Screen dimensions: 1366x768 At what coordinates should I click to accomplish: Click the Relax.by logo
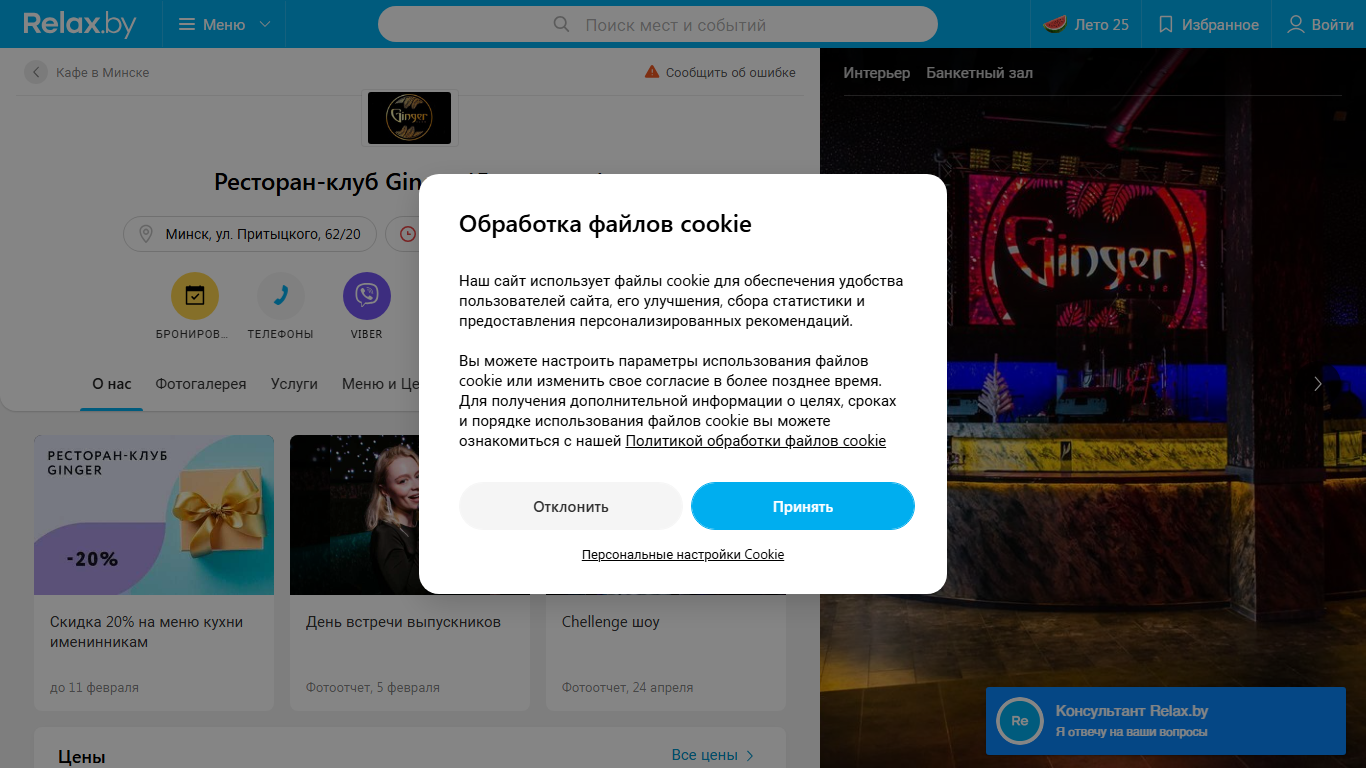point(80,24)
